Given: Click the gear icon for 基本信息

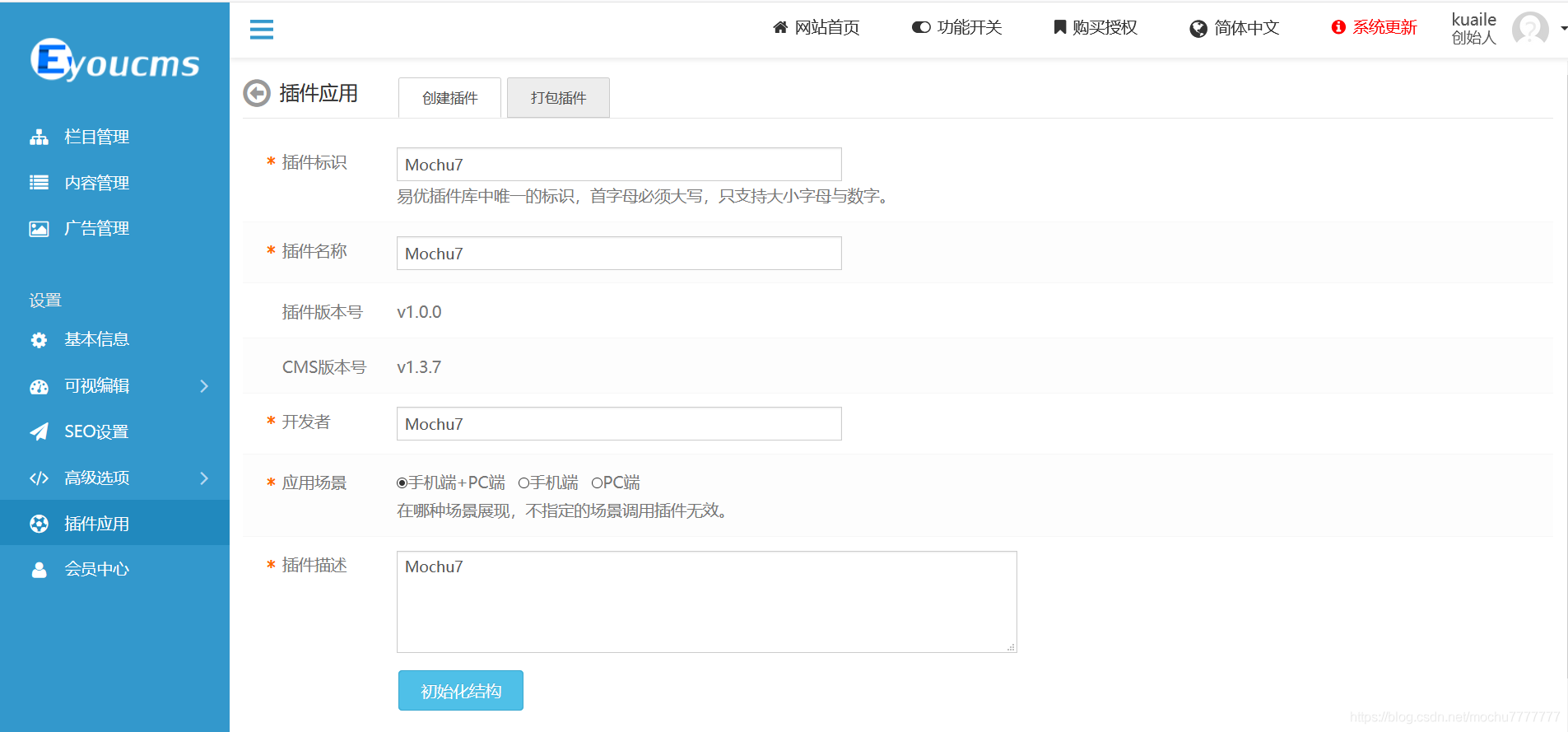Looking at the screenshot, I should [39, 340].
